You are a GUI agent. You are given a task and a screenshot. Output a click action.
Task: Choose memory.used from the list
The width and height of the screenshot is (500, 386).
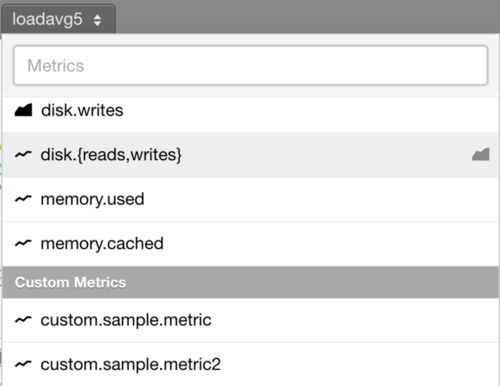click(92, 199)
